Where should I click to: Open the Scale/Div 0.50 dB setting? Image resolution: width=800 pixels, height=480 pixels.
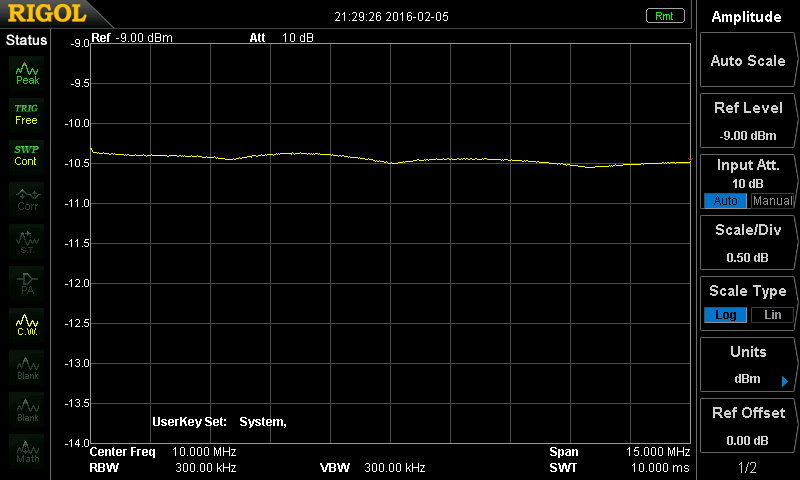point(748,243)
